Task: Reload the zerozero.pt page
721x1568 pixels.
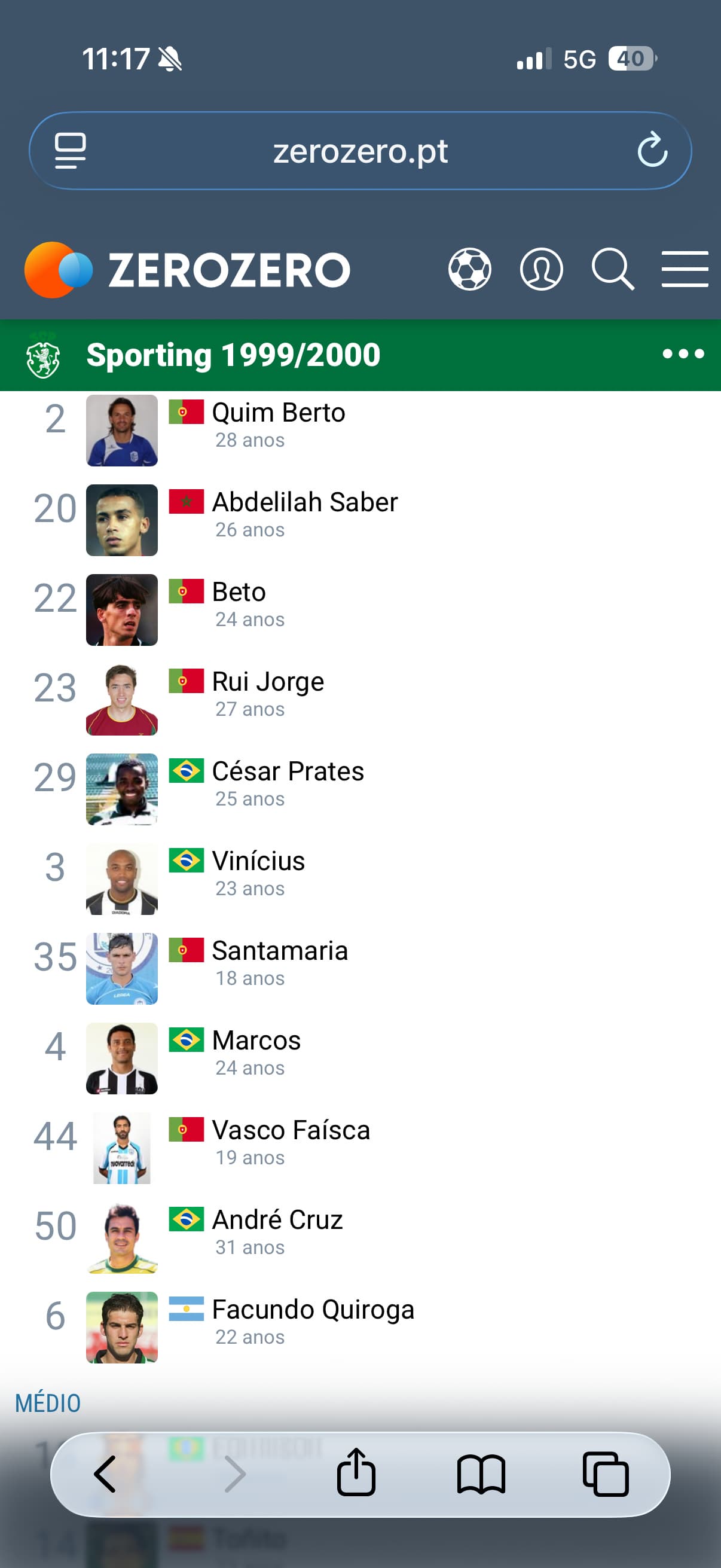Action: pos(652,150)
